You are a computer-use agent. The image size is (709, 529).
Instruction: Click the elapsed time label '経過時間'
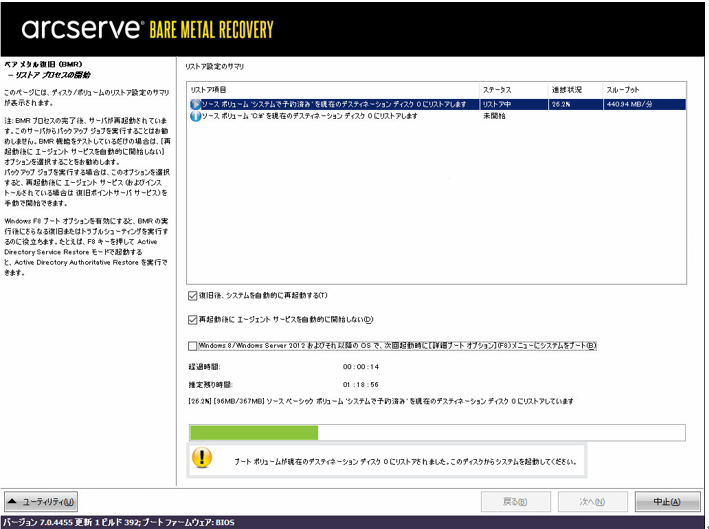point(204,367)
